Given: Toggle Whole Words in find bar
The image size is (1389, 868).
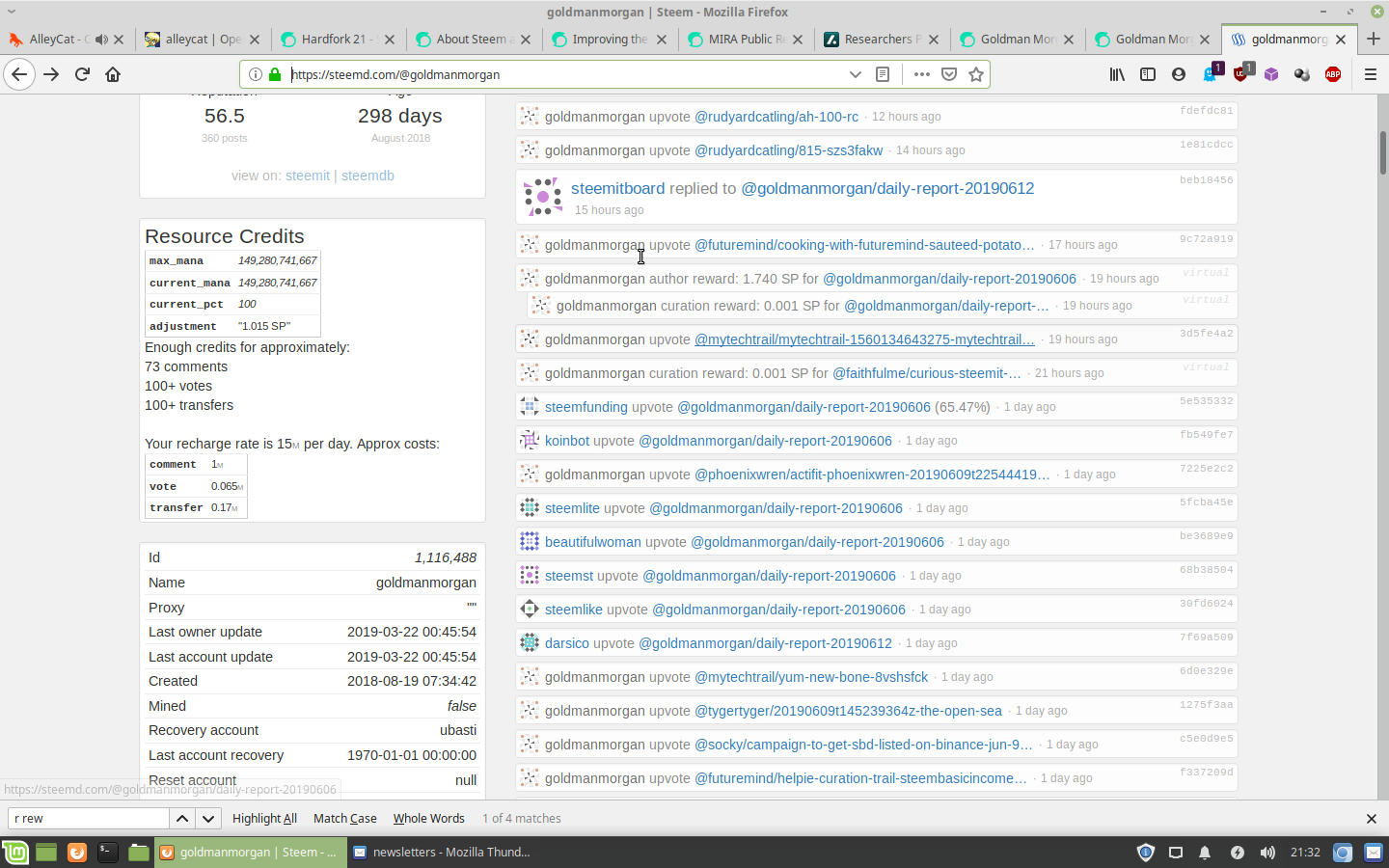Looking at the screenshot, I should click(428, 819).
